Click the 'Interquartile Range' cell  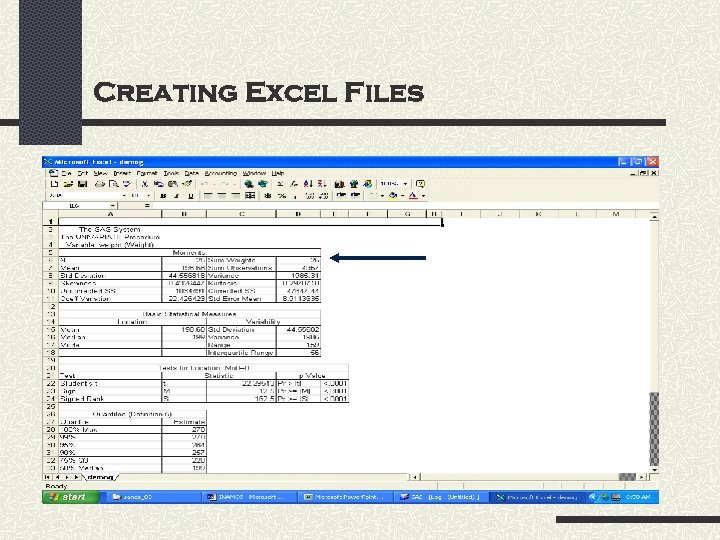(x=241, y=353)
